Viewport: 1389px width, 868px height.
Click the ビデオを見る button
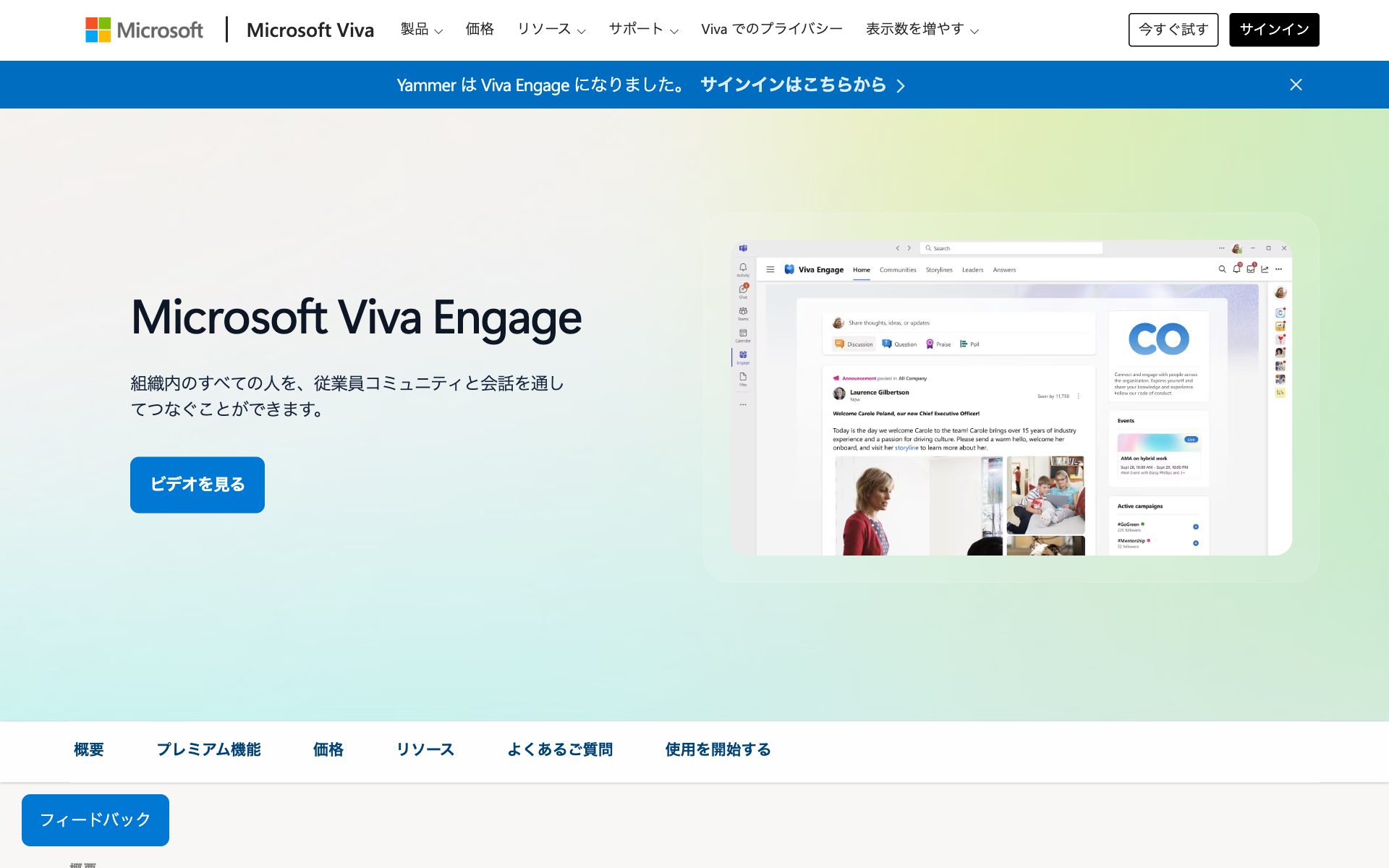pyautogui.click(x=197, y=485)
